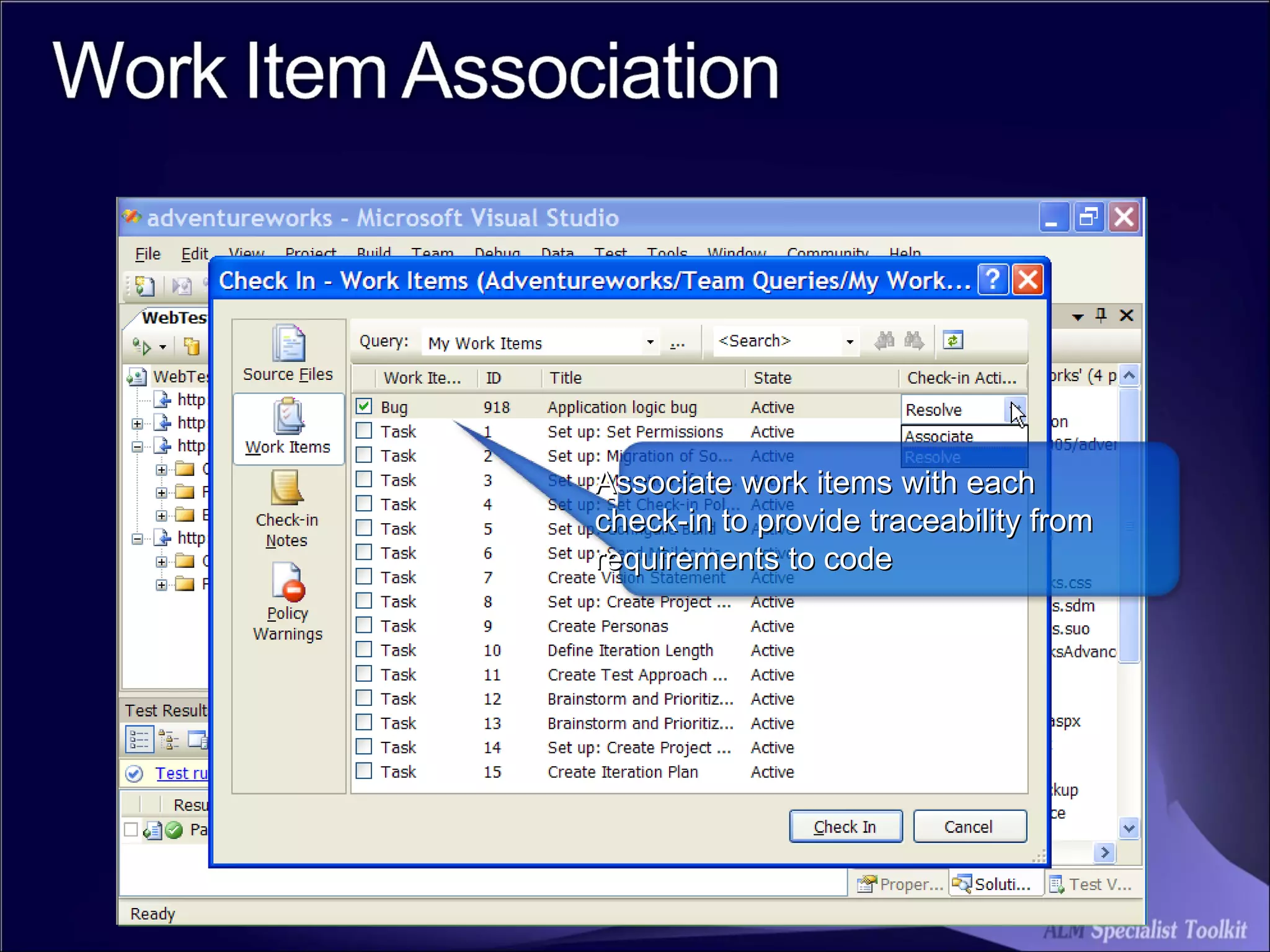Click the Test run status check icon
This screenshot has height=952, width=1270.
tap(134, 773)
